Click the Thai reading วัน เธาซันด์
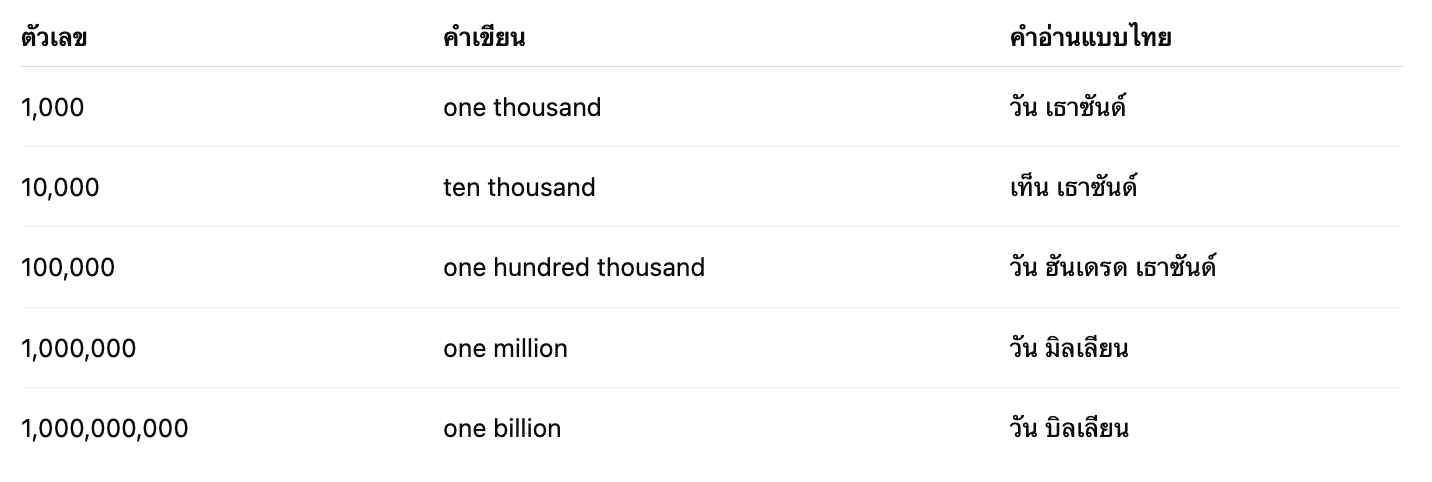The image size is (1432, 482). 1068,106
